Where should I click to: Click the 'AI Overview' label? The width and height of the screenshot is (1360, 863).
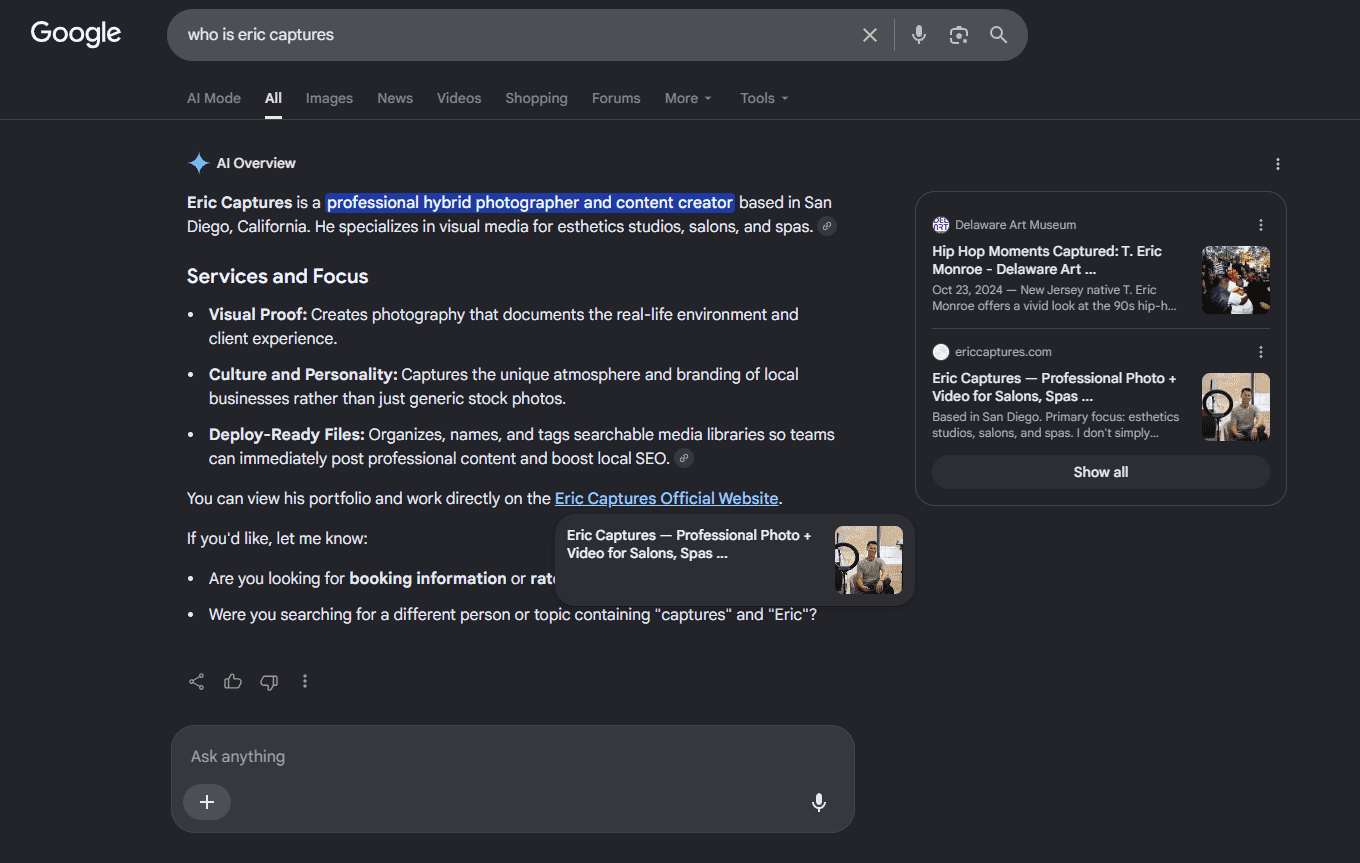(x=256, y=163)
